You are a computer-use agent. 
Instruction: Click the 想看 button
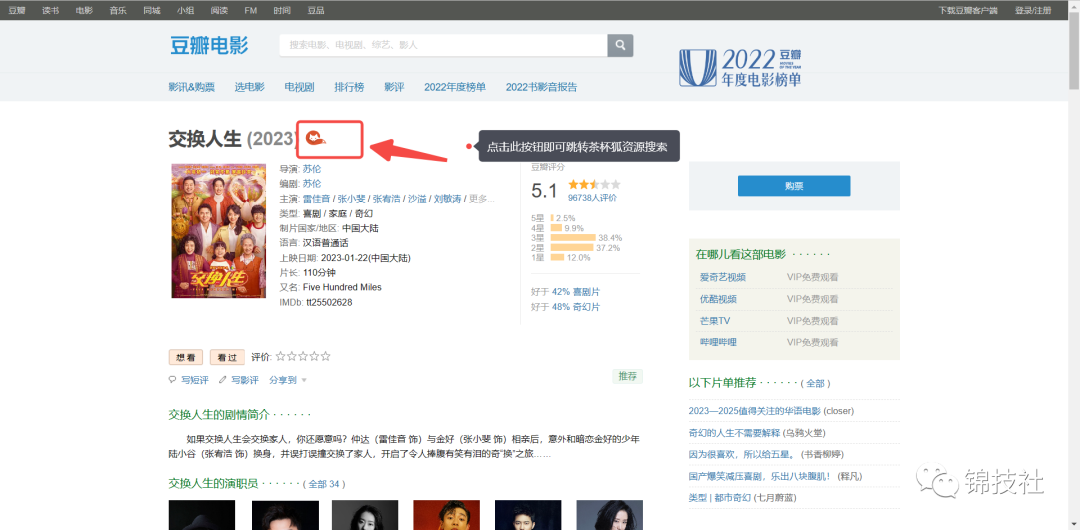[x=186, y=357]
